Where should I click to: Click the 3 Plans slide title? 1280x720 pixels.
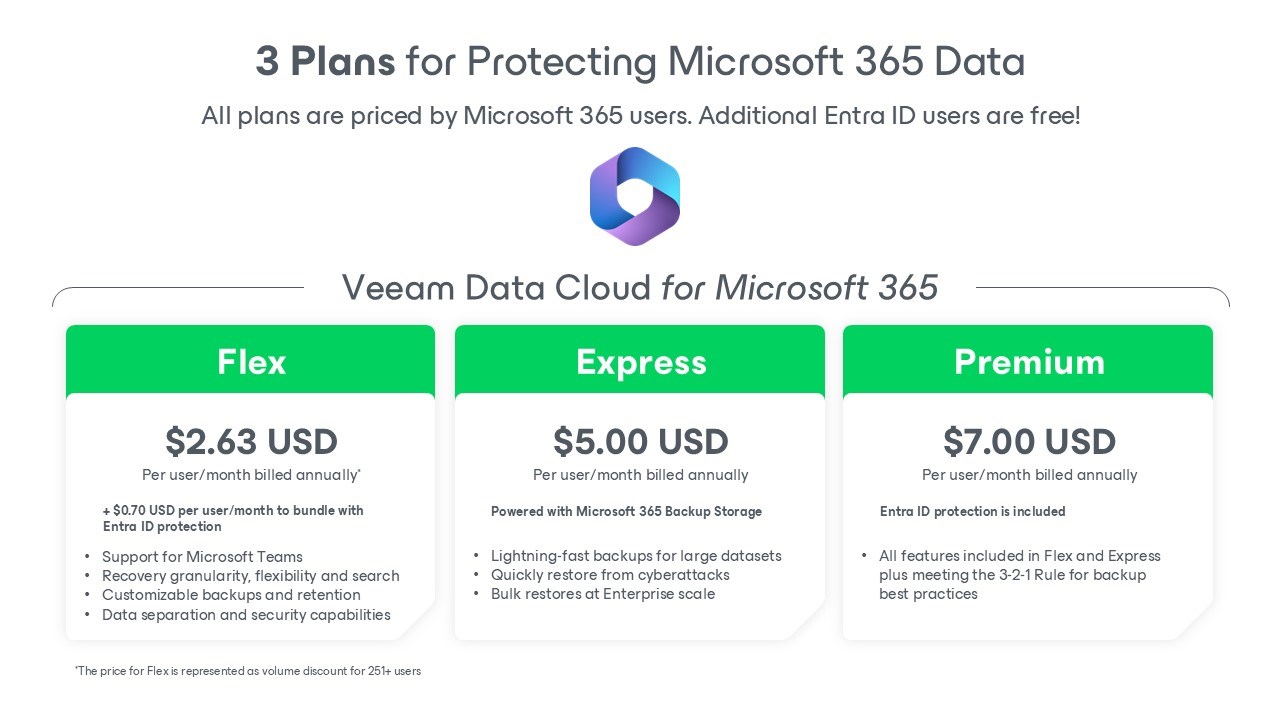[x=640, y=61]
